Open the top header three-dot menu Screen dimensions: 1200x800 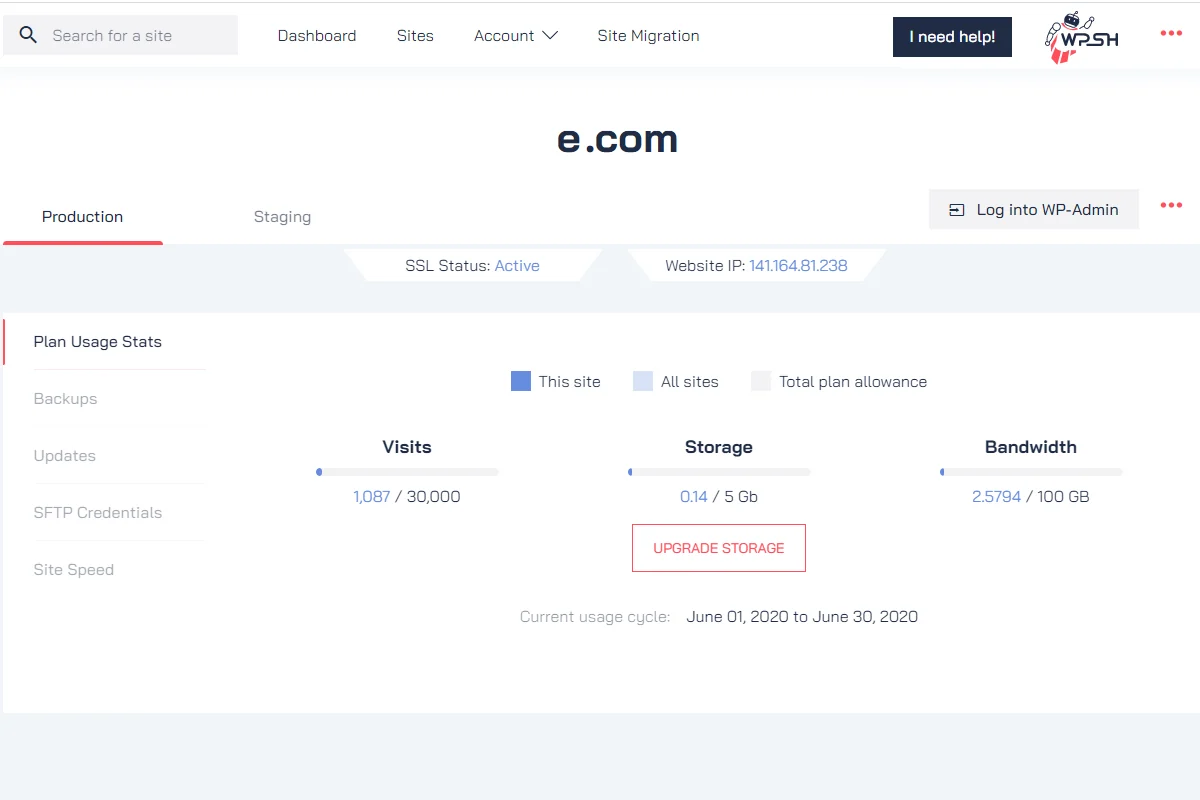coord(1170,34)
